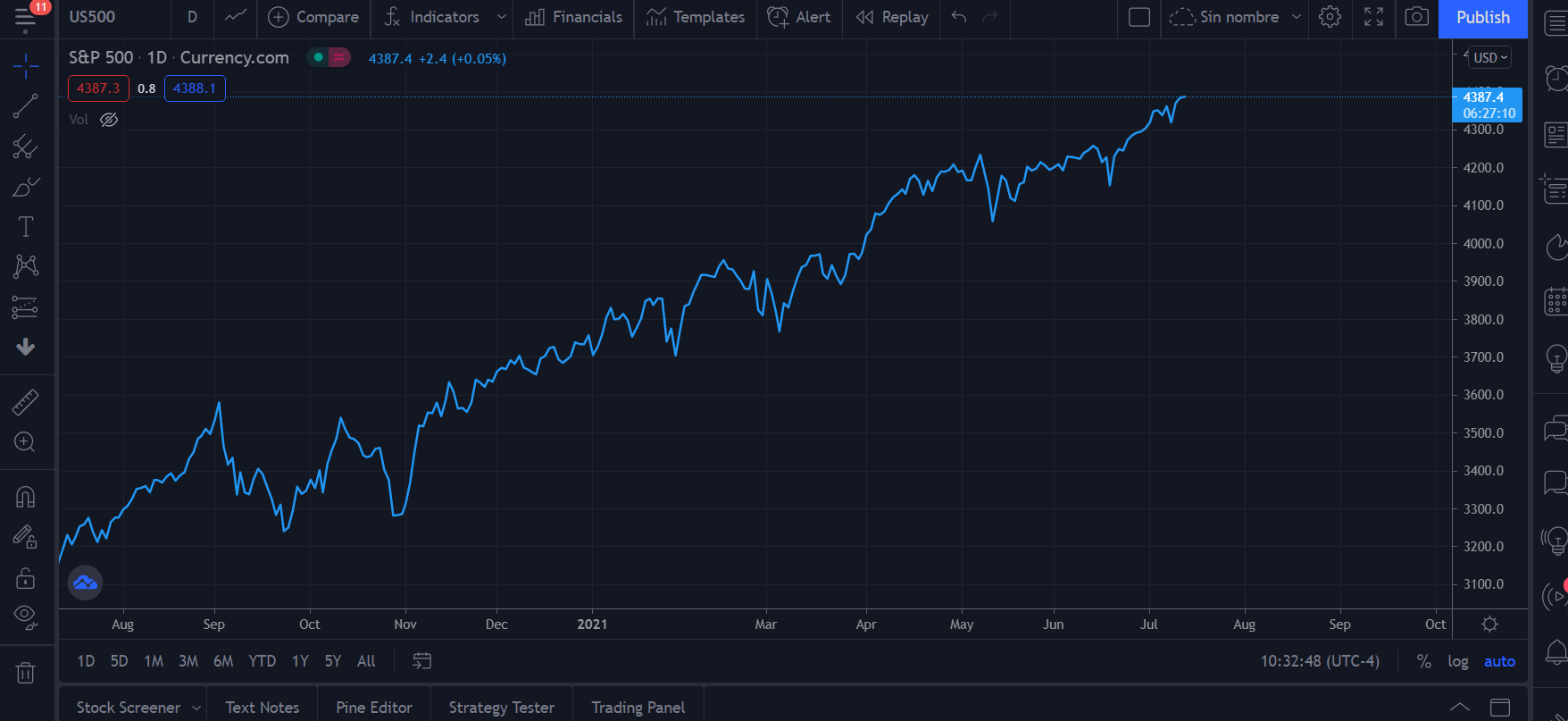Image resolution: width=1568 pixels, height=721 pixels.
Task: Undo the last chart action
Action: [959, 17]
